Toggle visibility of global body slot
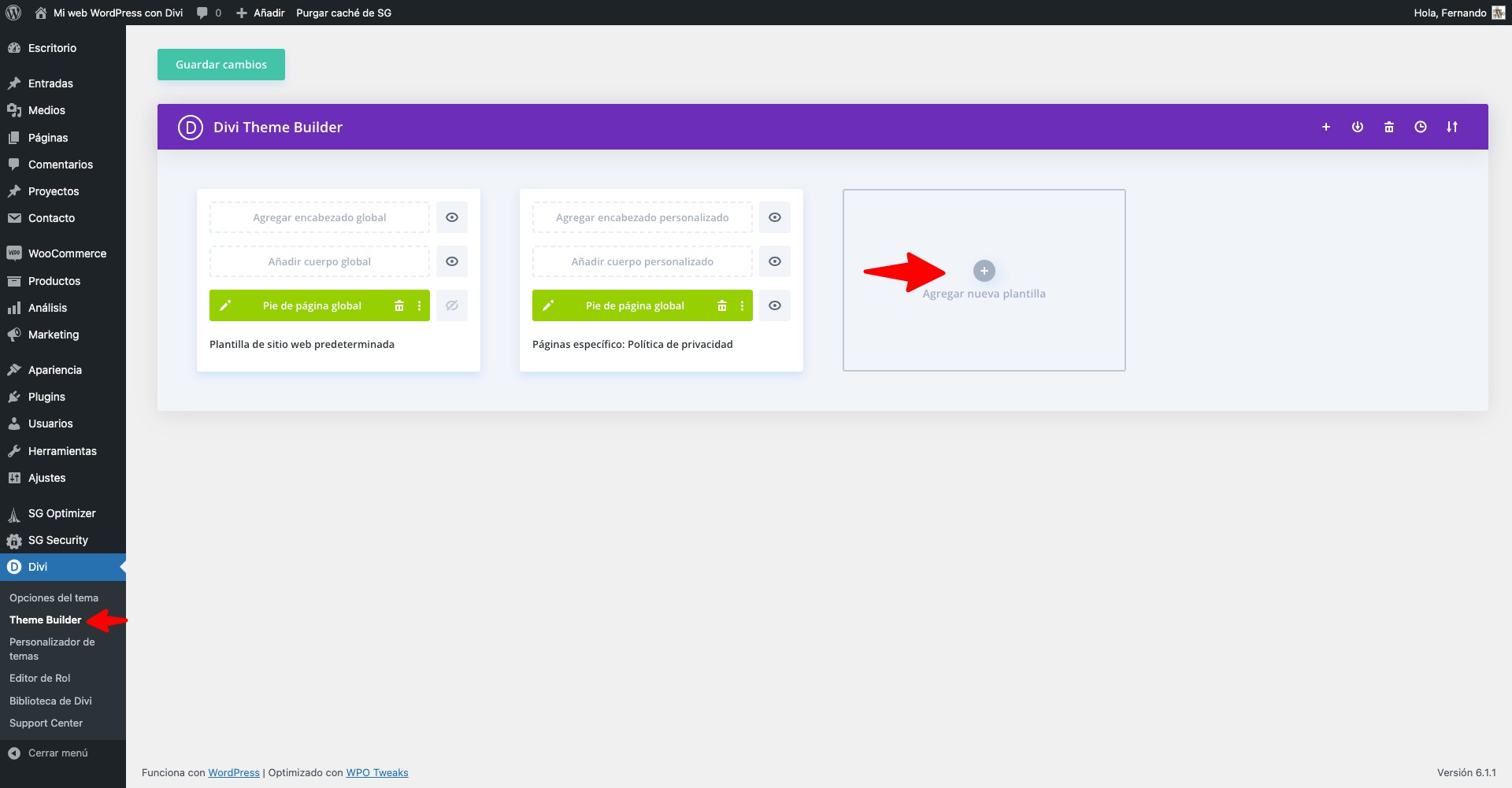The height and width of the screenshot is (788, 1512). [x=452, y=261]
